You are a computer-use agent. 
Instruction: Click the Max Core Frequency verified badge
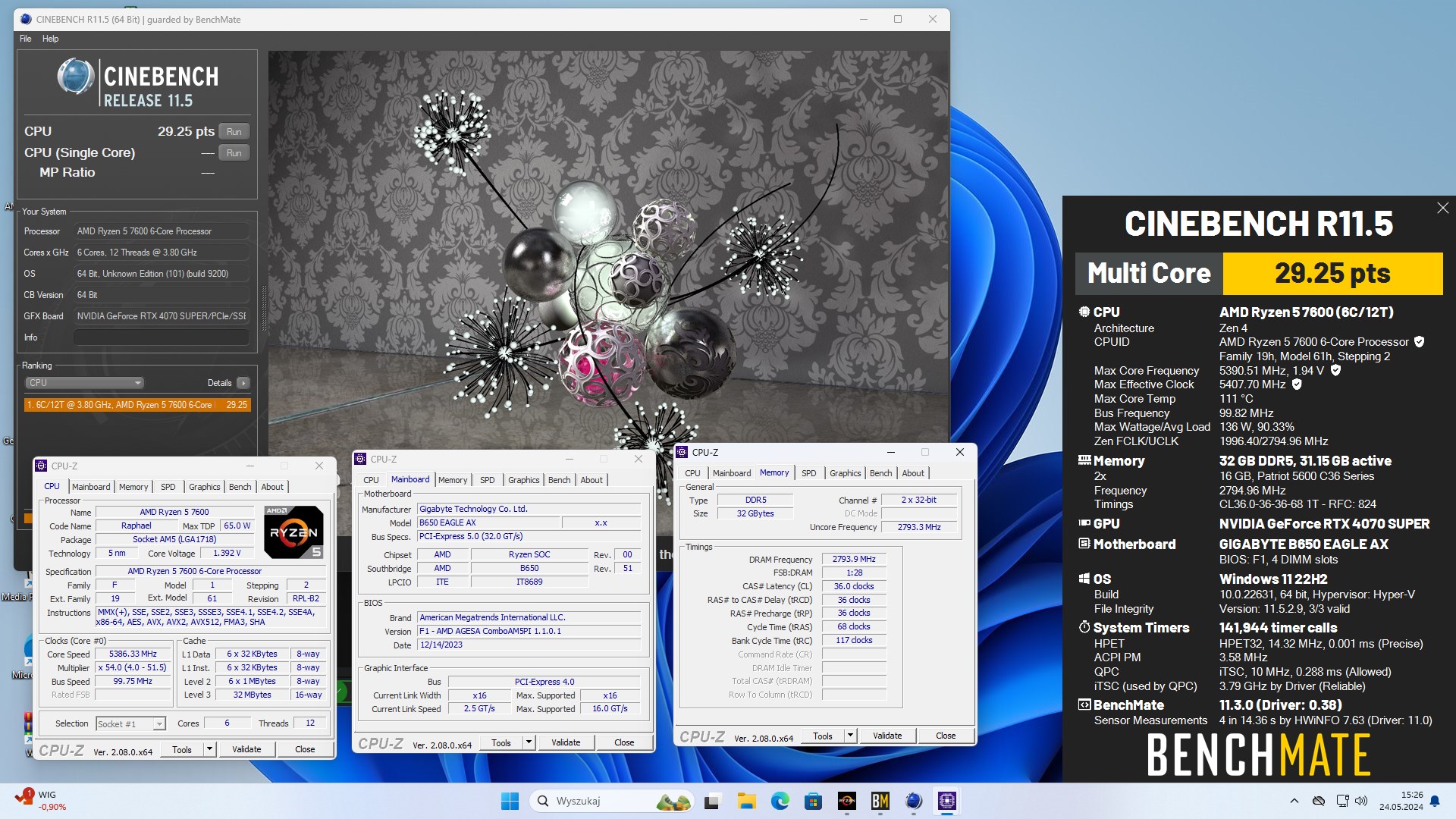pyautogui.click(x=1335, y=370)
